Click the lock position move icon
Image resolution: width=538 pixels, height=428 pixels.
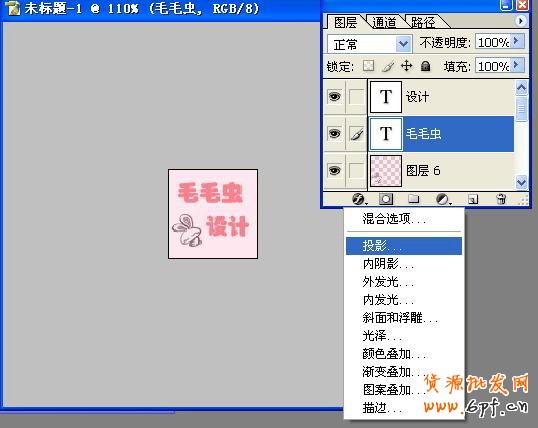pos(407,66)
